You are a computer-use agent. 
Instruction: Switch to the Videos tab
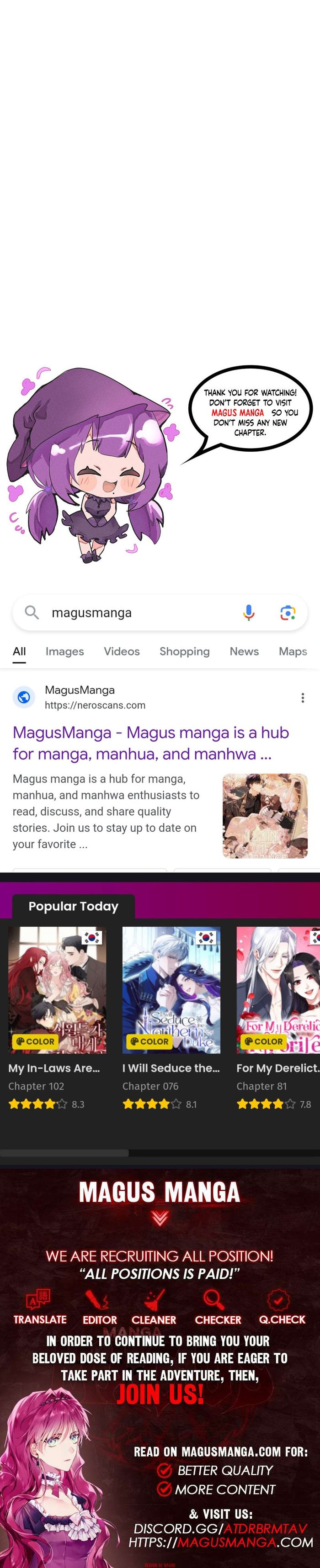[x=122, y=651]
